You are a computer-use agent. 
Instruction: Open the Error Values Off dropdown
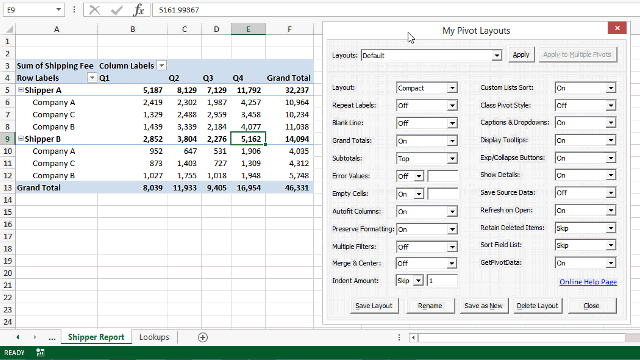tap(419, 176)
